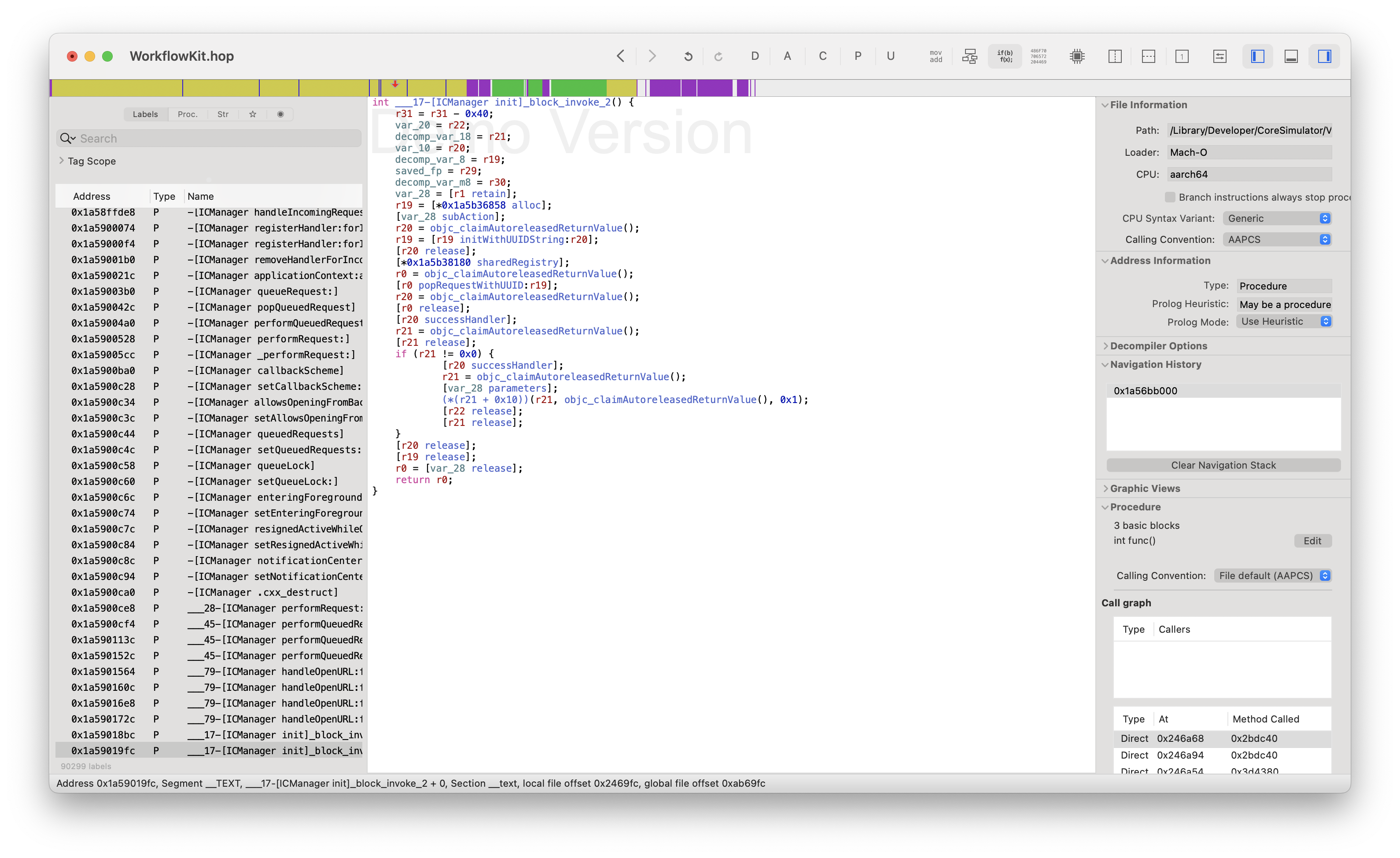The image size is (1400, 858).
Task: Mark selection as ASCII (A)
Action: click(x=787, y=55)
